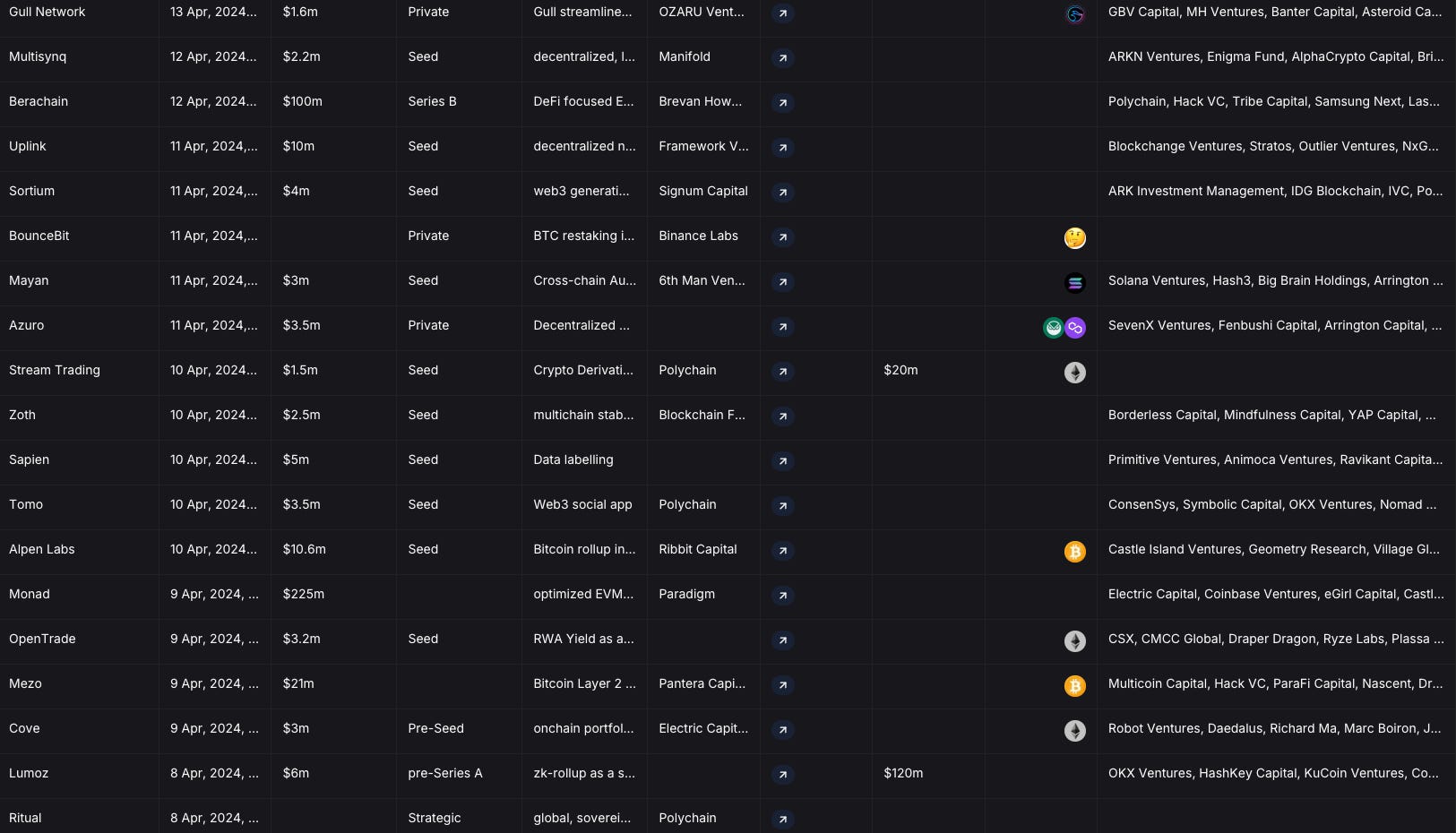Image resolution: width=1456 pixels, height=833 pixels.
Task: Open the source link arrow for Sapien
Action: (x=783, y=461)
